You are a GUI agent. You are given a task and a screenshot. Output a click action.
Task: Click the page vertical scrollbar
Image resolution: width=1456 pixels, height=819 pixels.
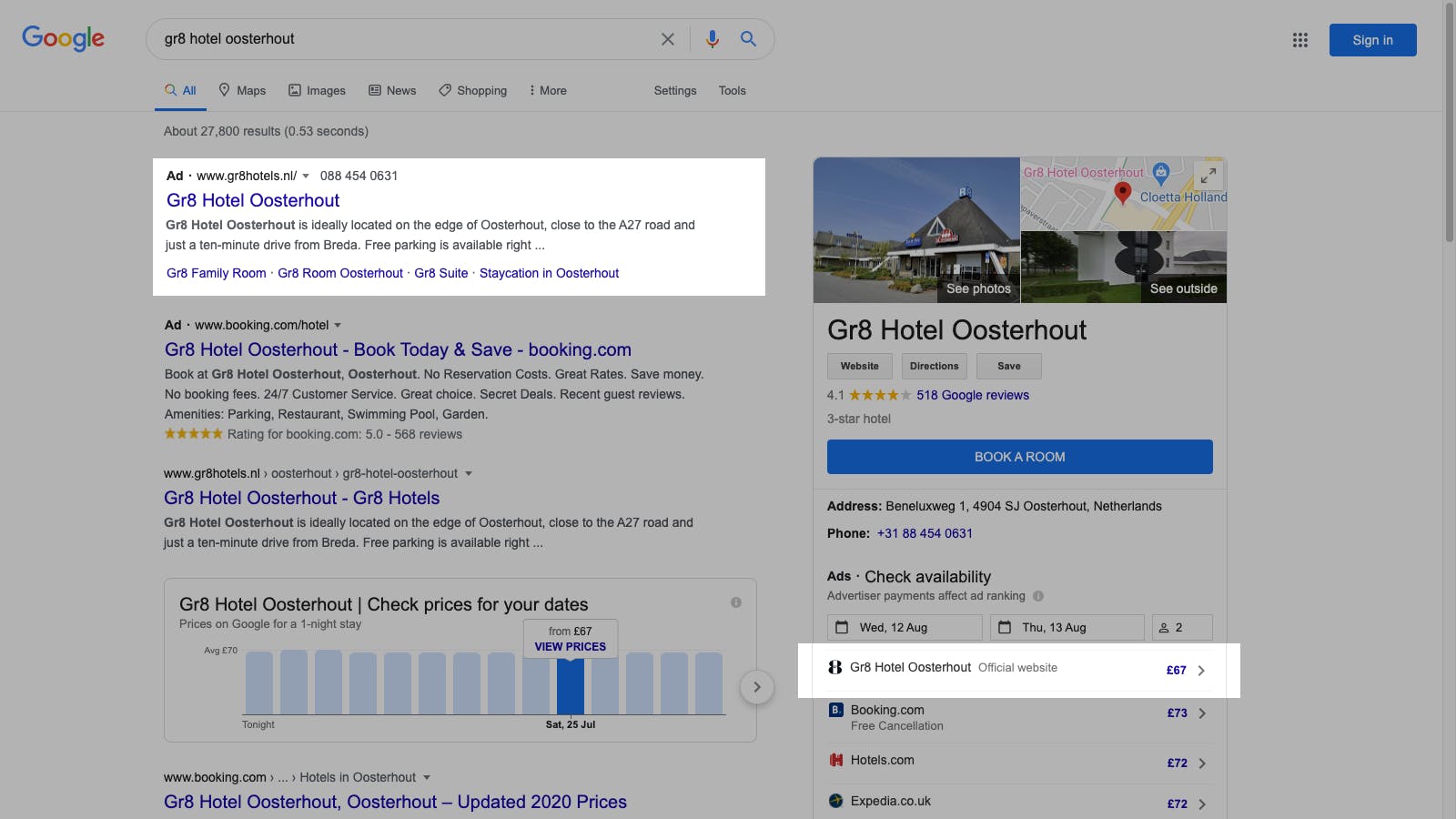coord(1449,123)
